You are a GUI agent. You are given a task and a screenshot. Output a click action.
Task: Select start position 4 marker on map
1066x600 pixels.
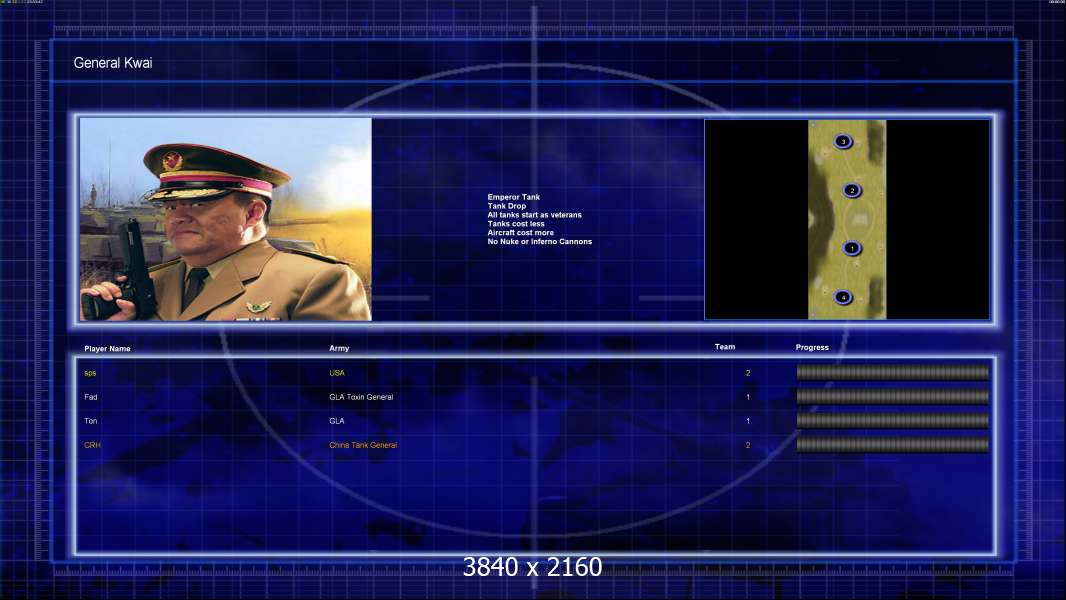pyautogui.click(x=843, y=297)
